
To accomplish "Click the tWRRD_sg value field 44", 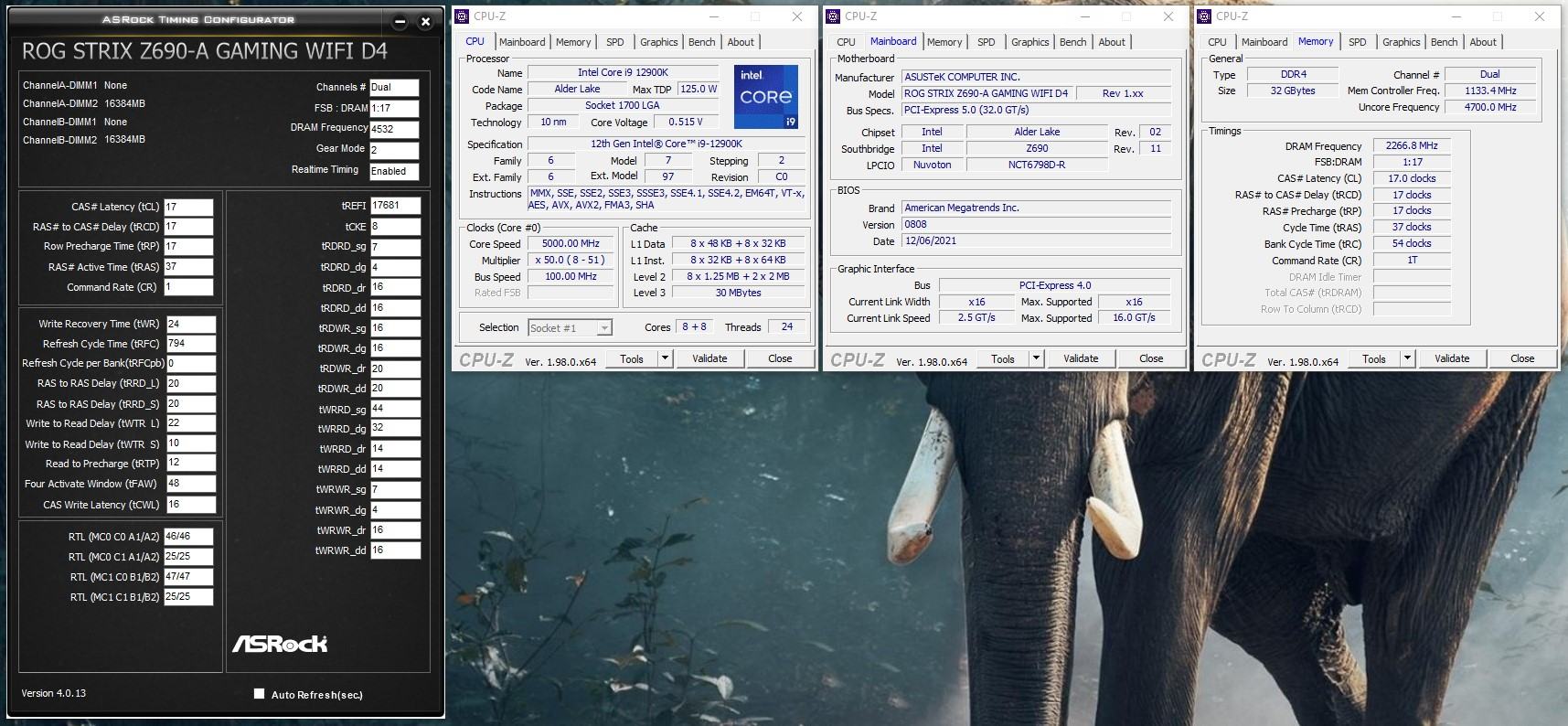I will pos(395,409).
